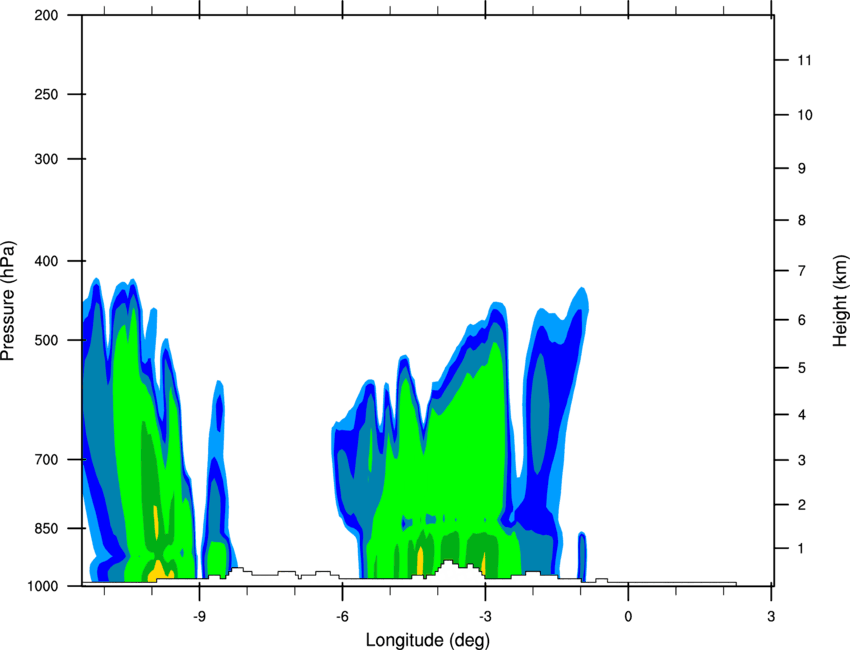Click the -3 longitude tick label
Screen dimensions: 850x650
coord(485,617)
